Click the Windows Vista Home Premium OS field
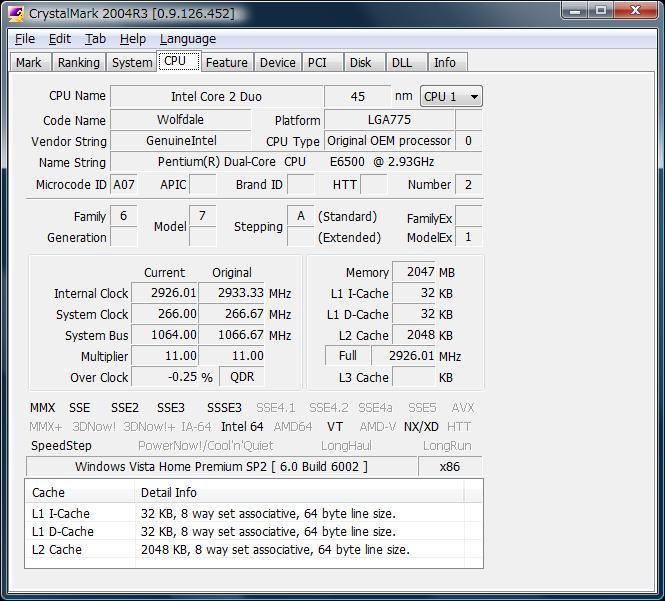The height and width of the screenshot is (601, 665). pos(221,467)
